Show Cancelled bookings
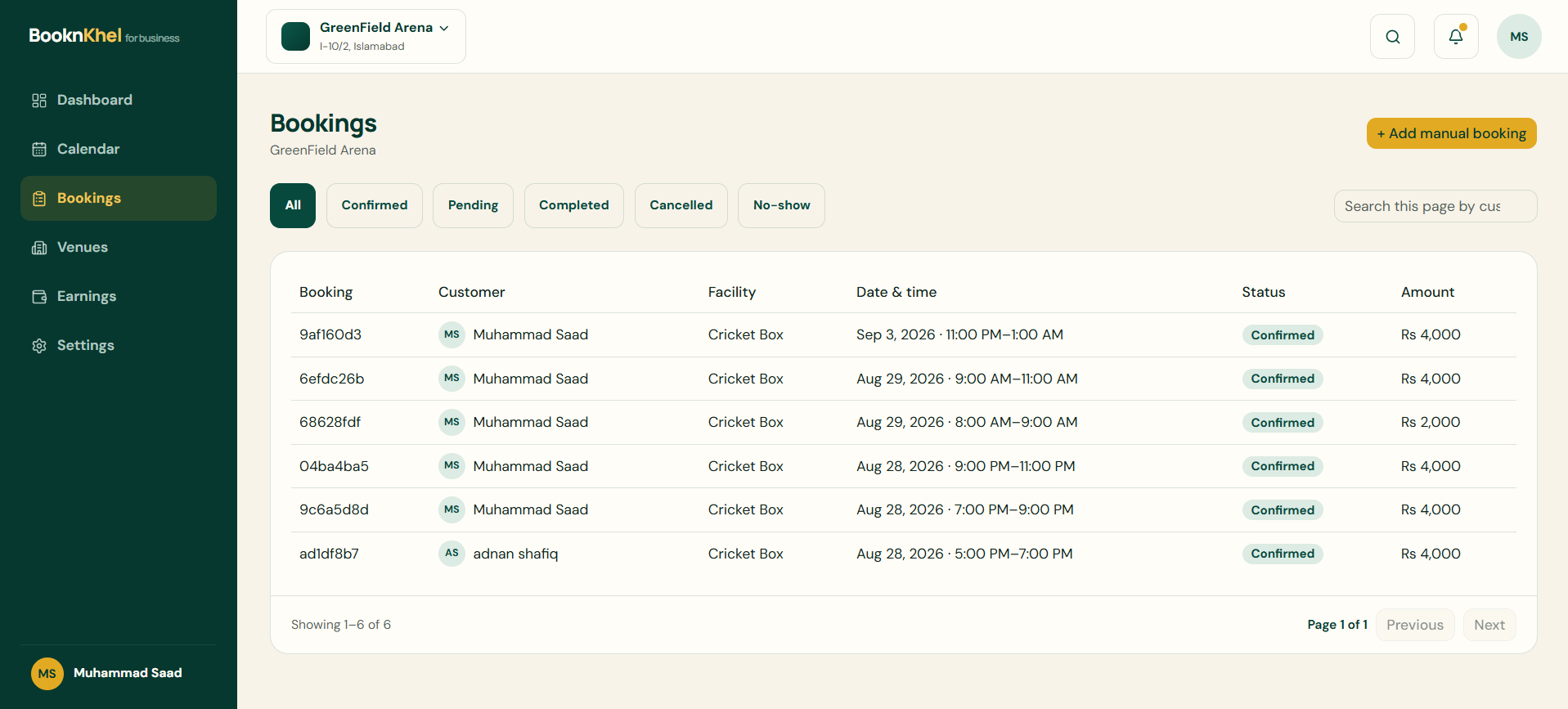This screenshot has height=709, width=1568. click(x=681, y=205)
